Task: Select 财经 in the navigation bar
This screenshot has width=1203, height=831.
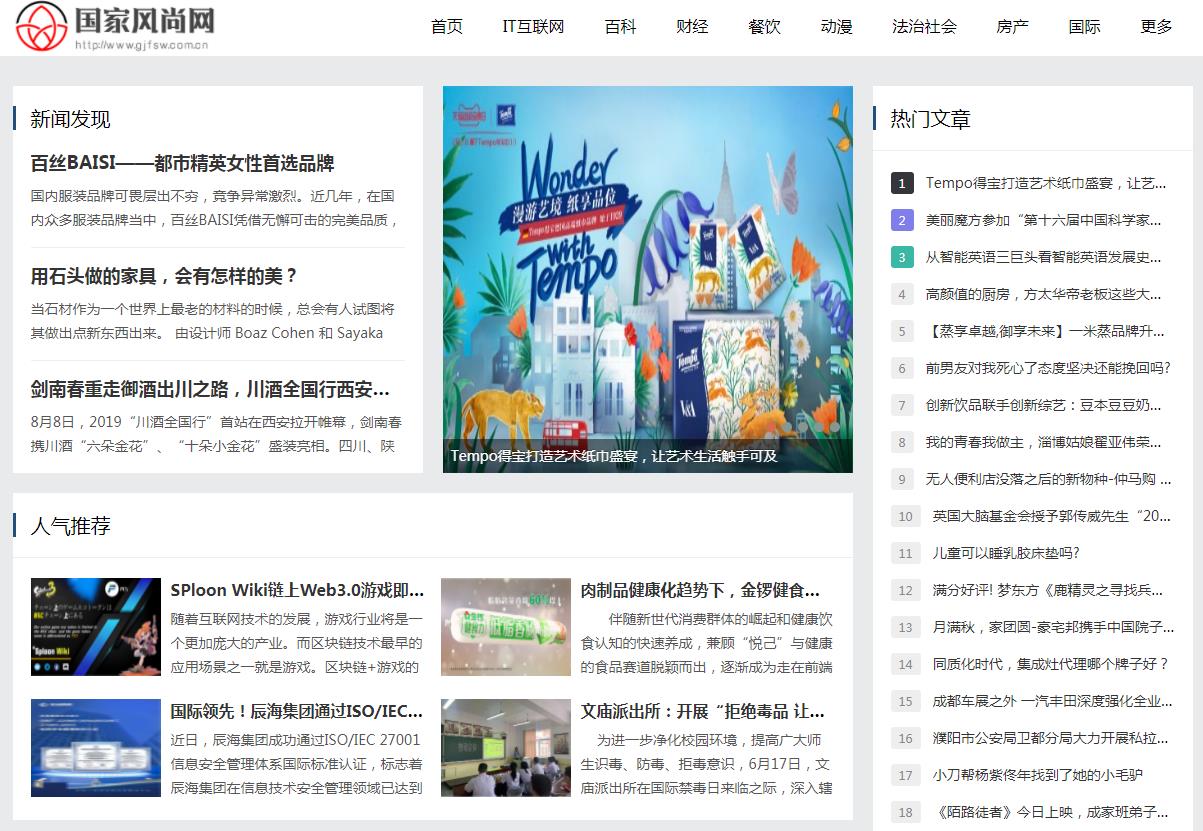Action: (x=692, y=27)
